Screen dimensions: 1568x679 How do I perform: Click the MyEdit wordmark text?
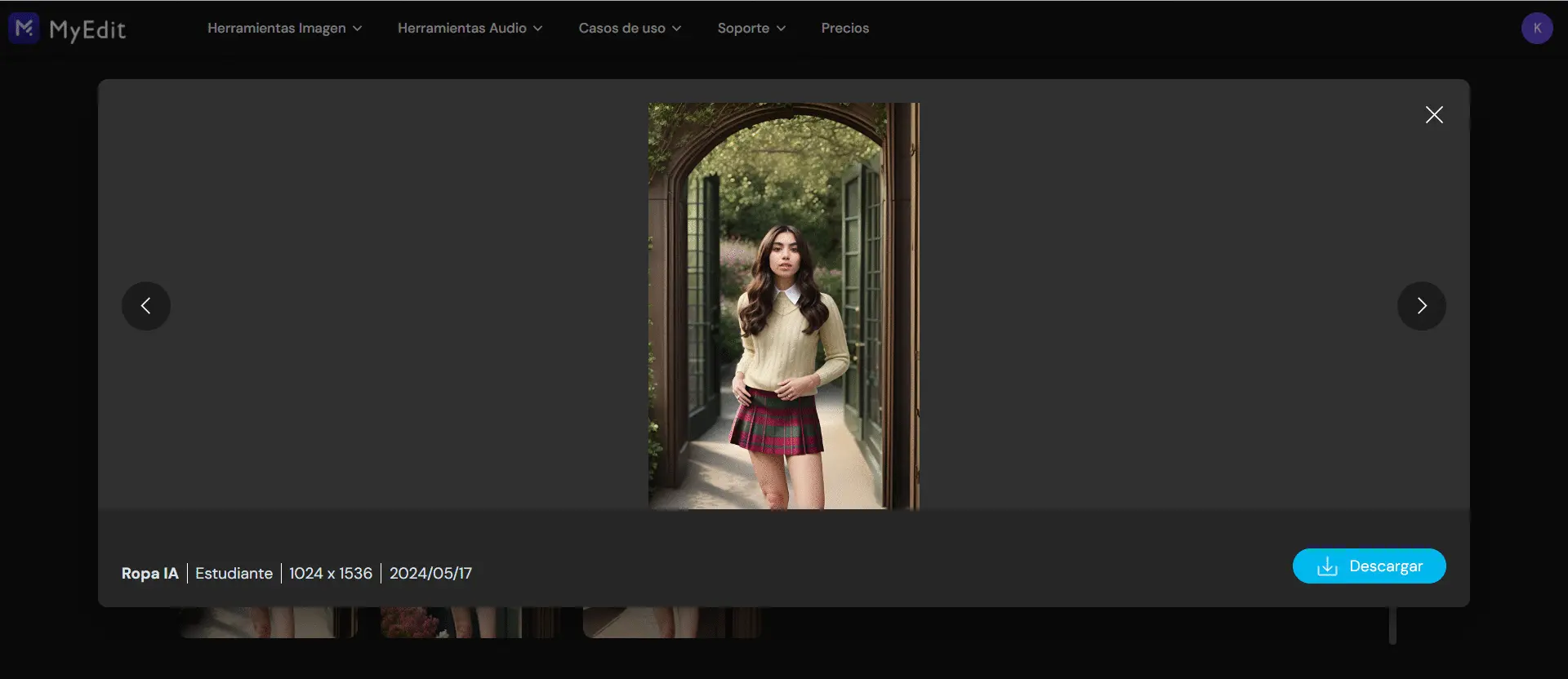tap(87, 30)
